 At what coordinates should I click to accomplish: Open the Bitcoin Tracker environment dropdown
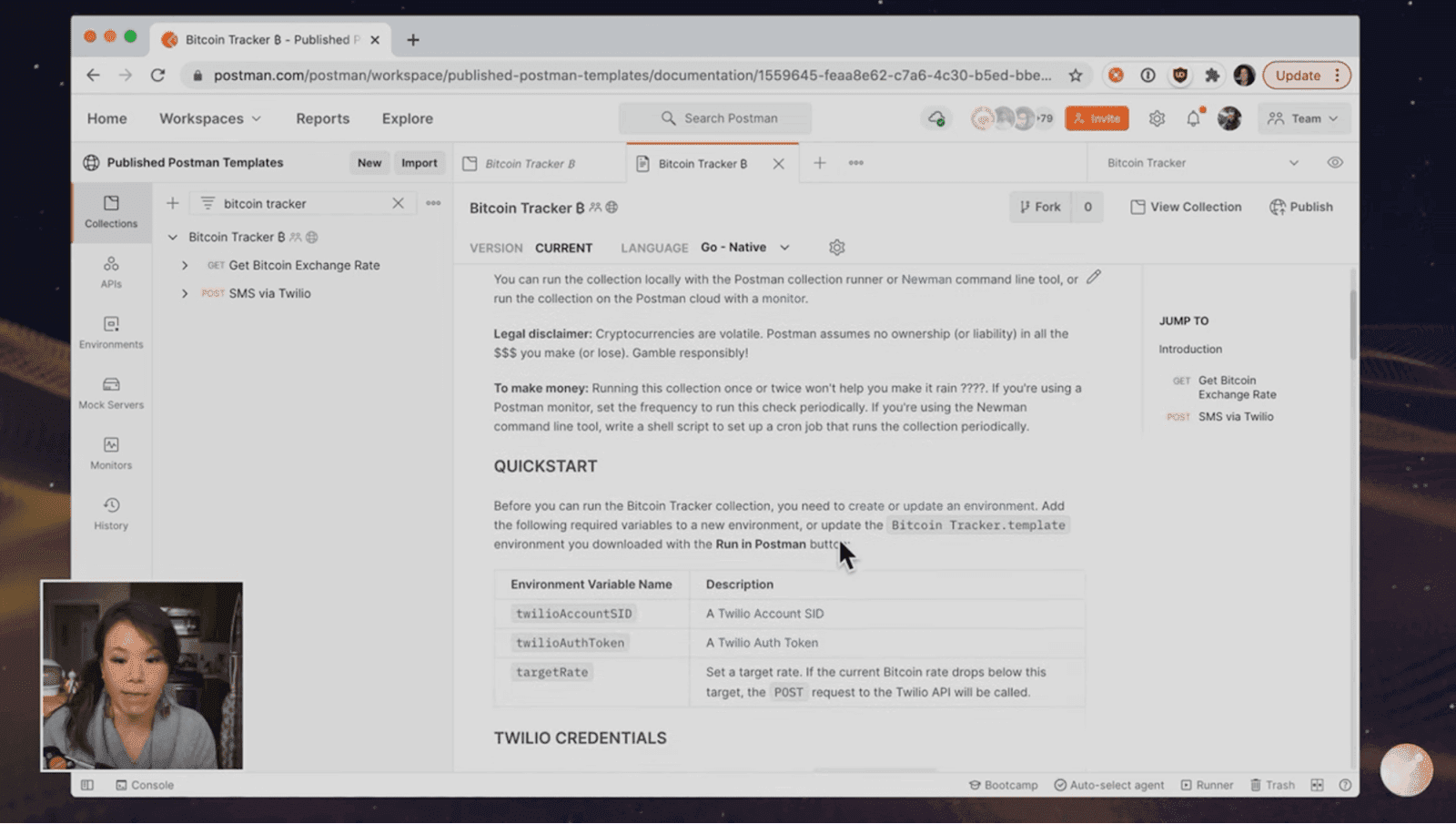coord(1201,163)
